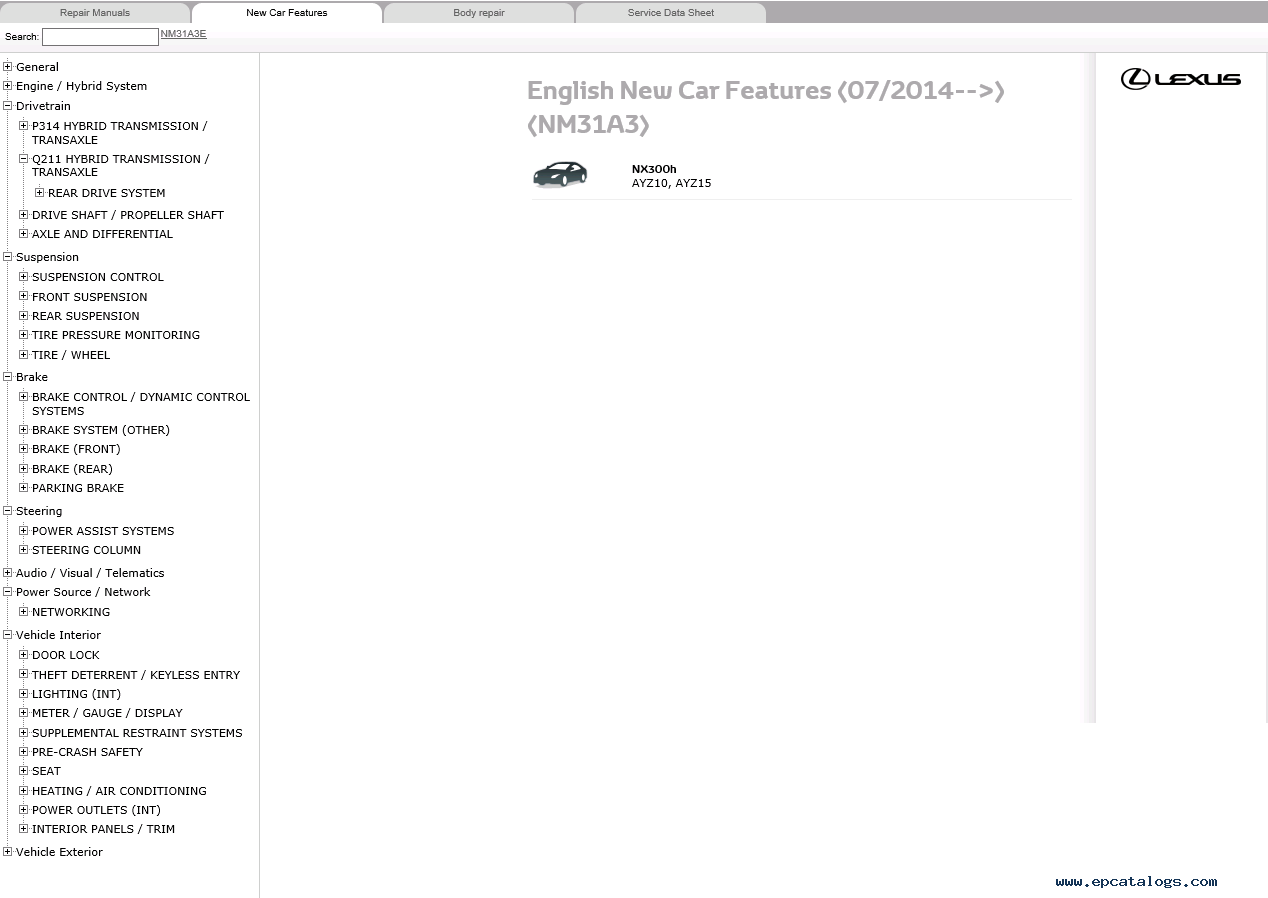1268x898 pixels.
Task: Collapse the Brake tree node
Action: tap(8, 377)
